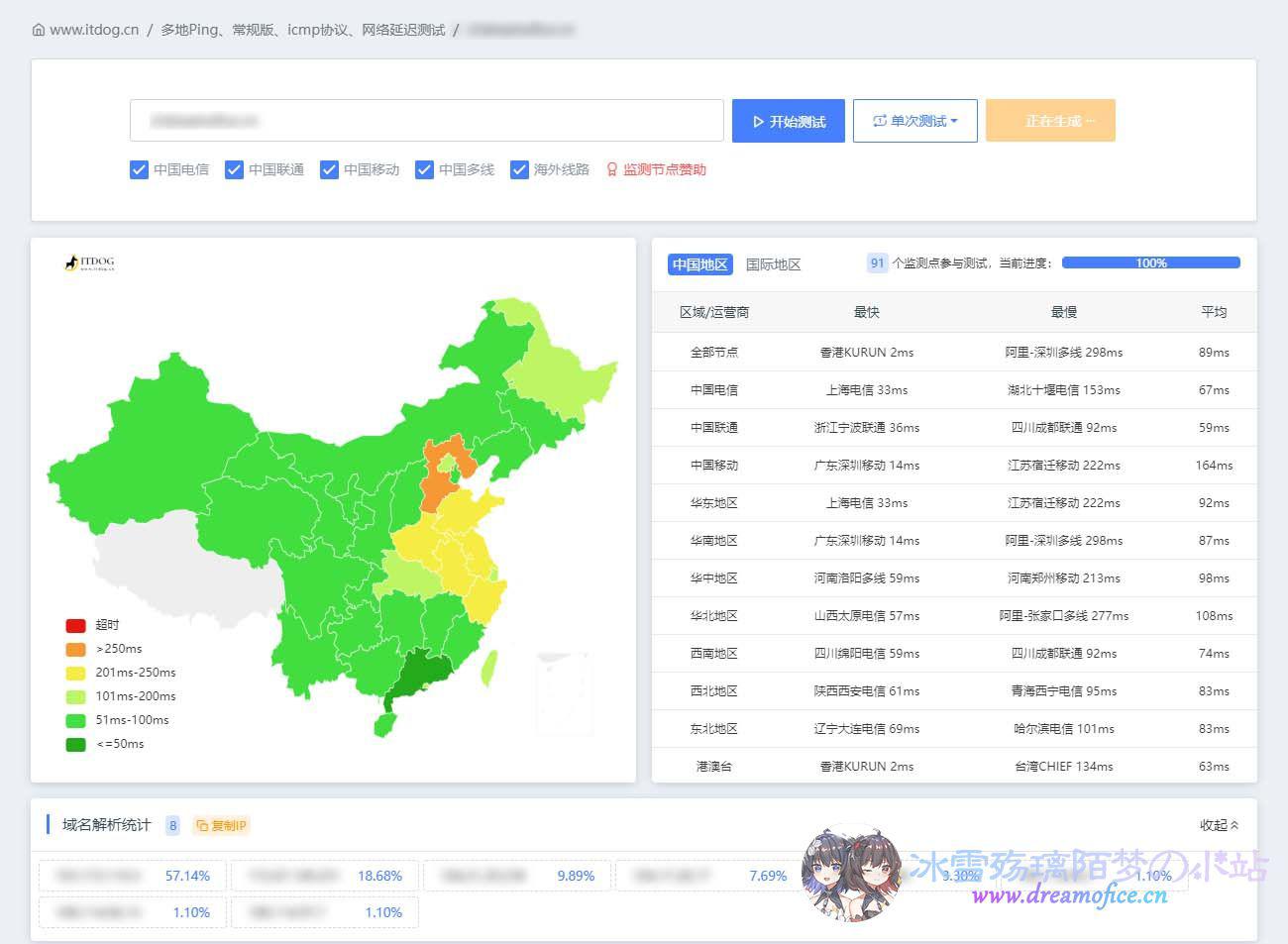Screen dimensions: 1288x944
Task: Click the play icon on 开始测试 button
Action: coord(758,121)
